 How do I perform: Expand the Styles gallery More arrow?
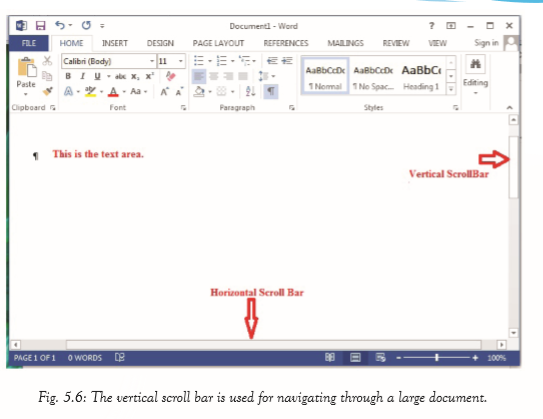coord(451,89)
